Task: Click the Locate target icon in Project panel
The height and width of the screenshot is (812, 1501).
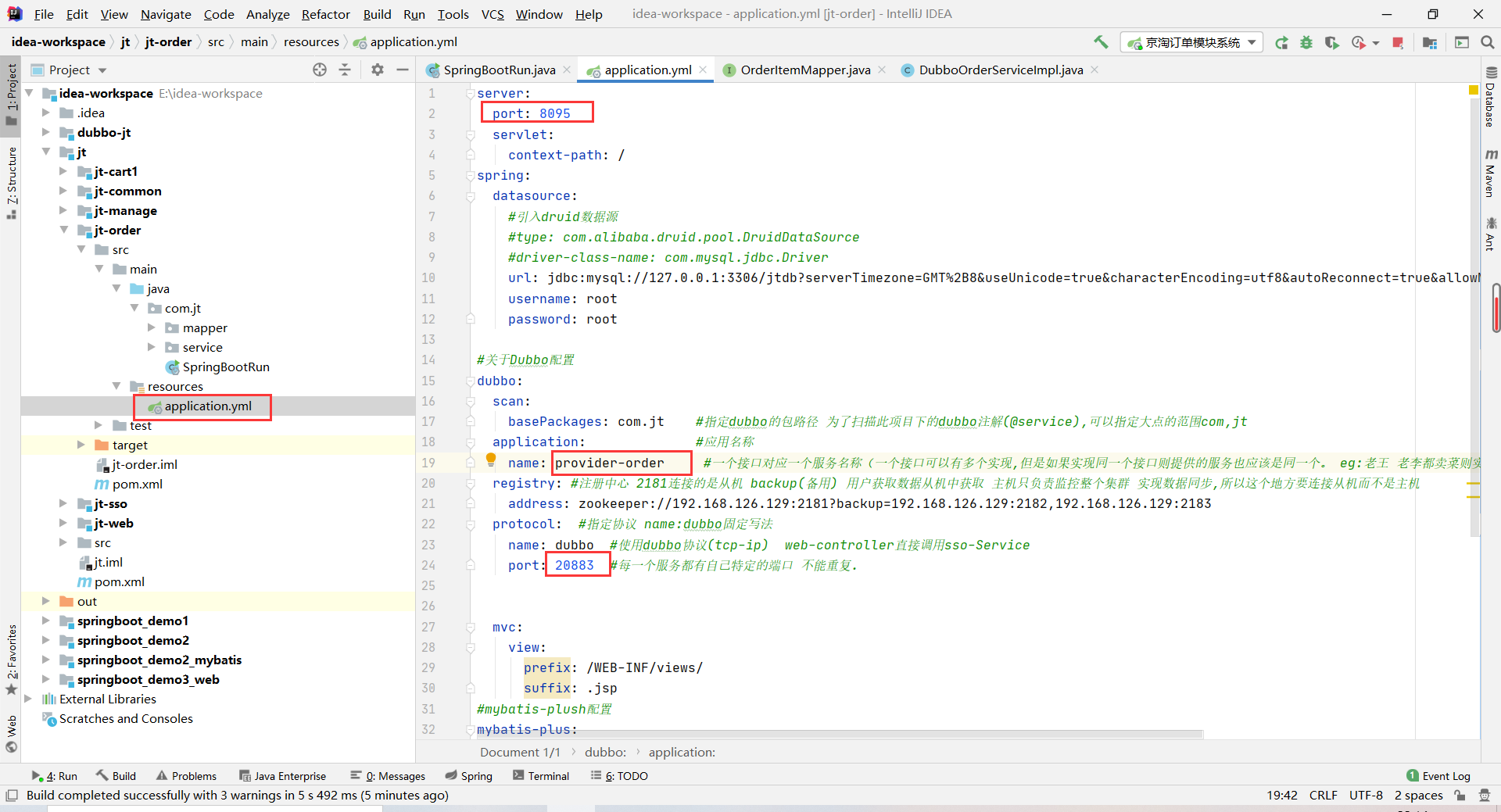Action: (x=320, y=70)
